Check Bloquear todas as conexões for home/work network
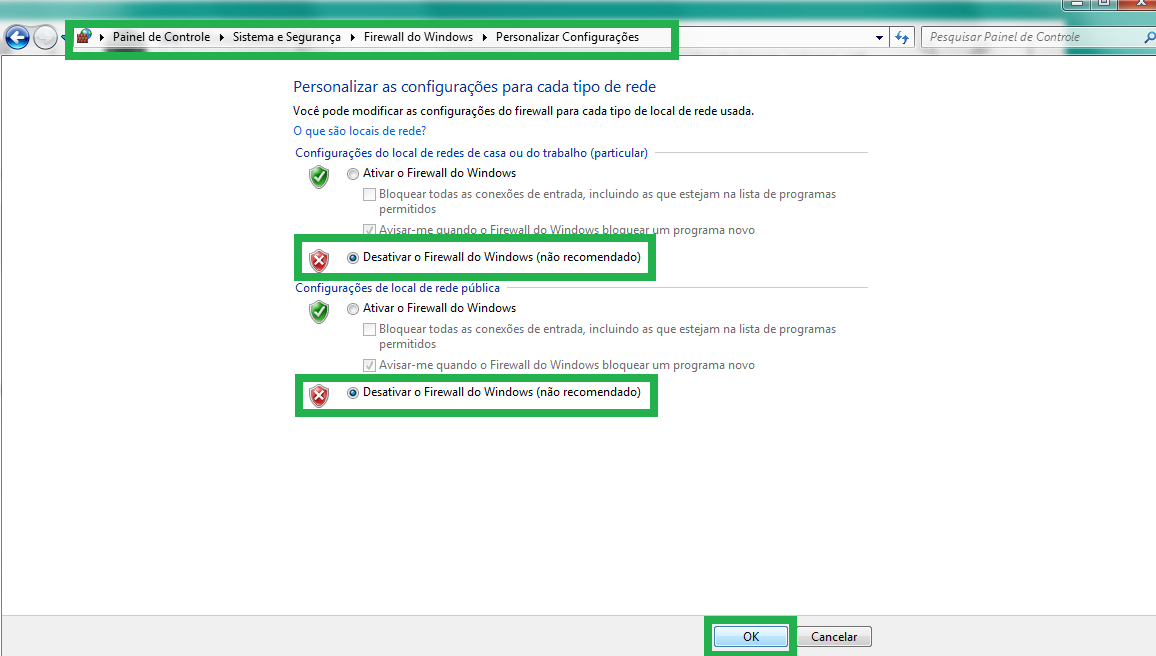Viewport: 1156px width, 656px height. [x=369, y=195]
